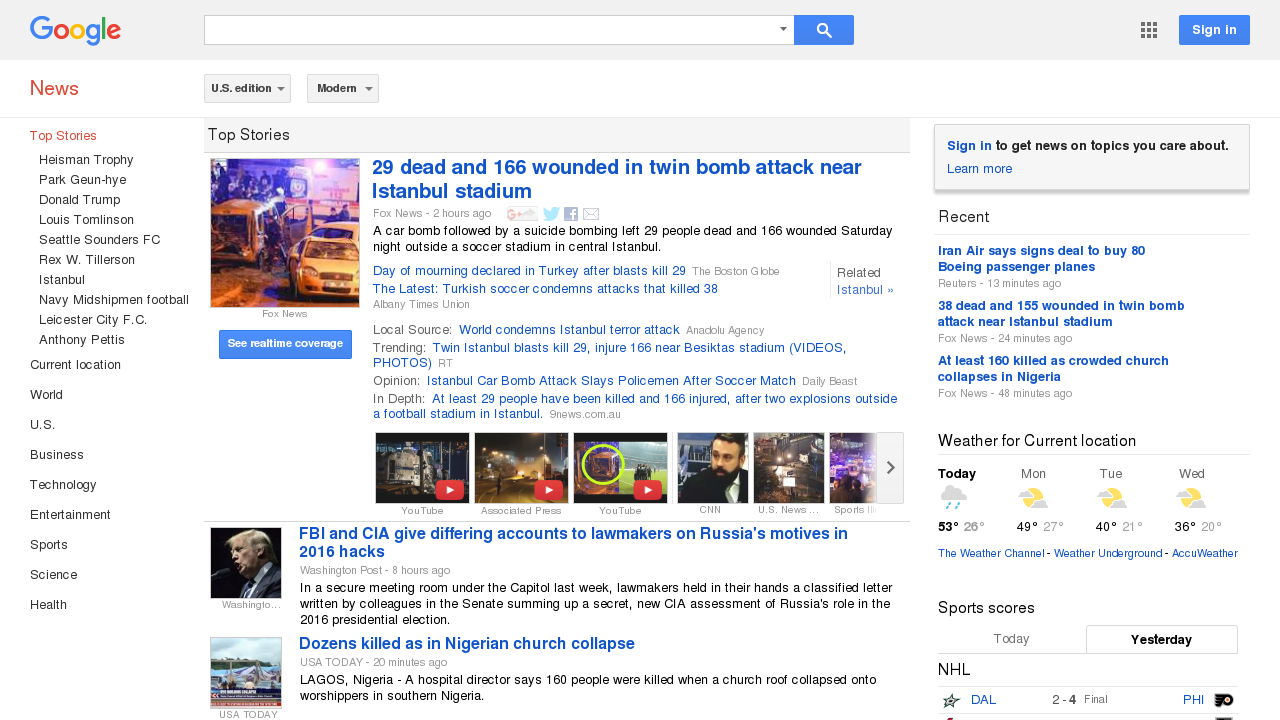Email the Istanbul story

[591, 214]
